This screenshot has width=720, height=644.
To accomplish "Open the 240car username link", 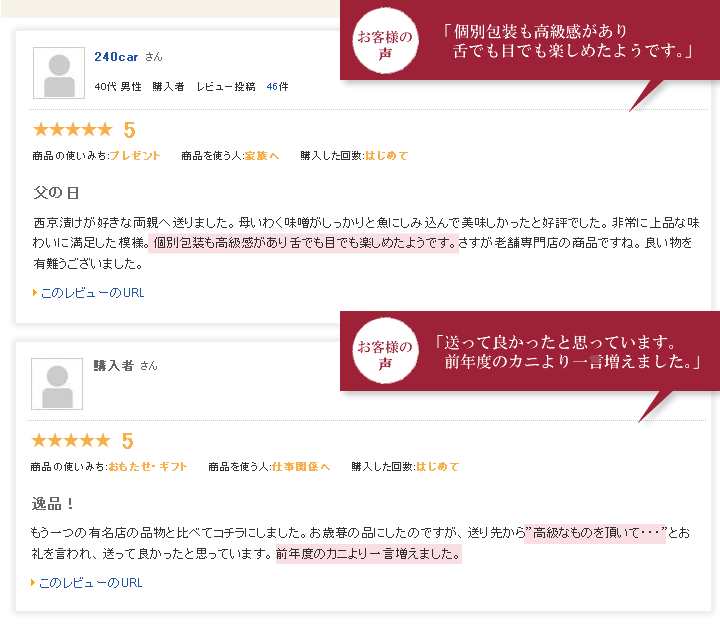I will click(x=116, y=57).
